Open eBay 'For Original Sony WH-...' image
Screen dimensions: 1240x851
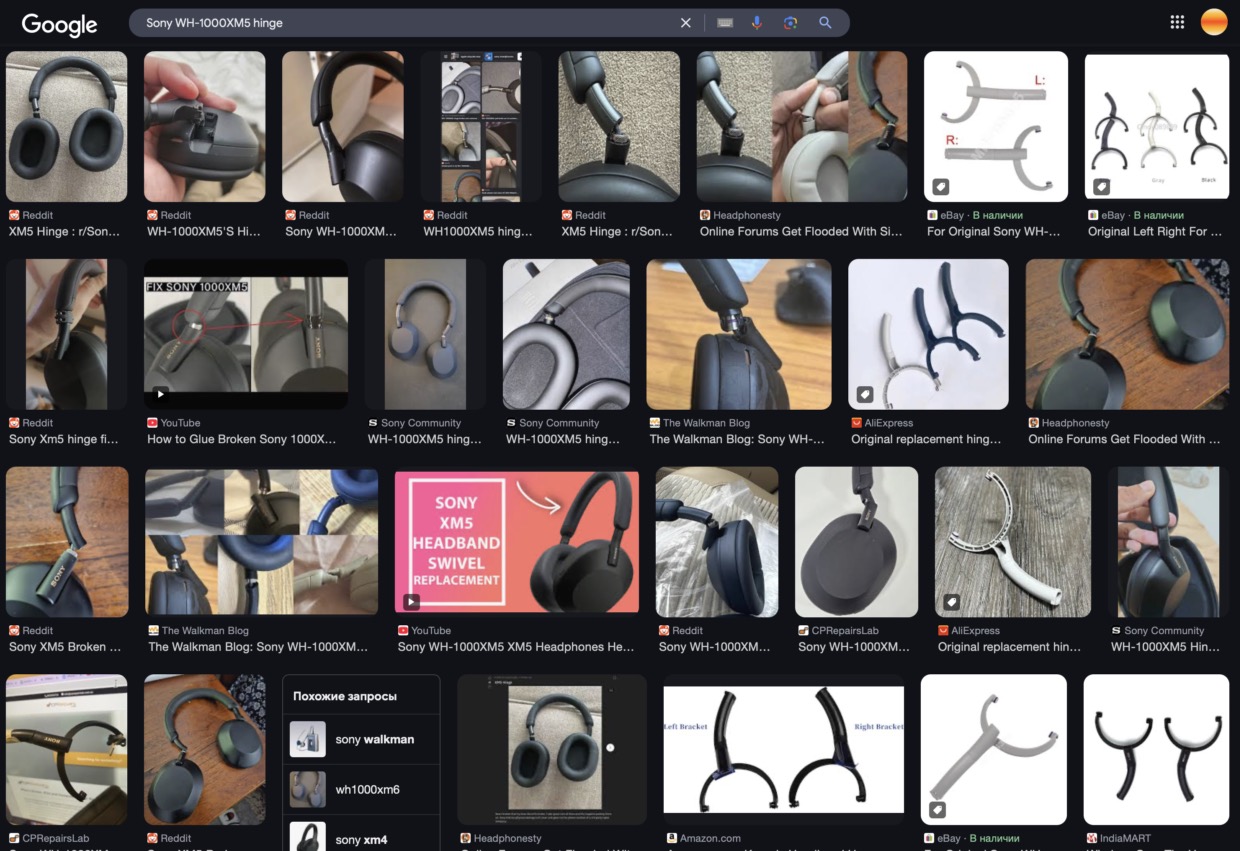point(995,126)
